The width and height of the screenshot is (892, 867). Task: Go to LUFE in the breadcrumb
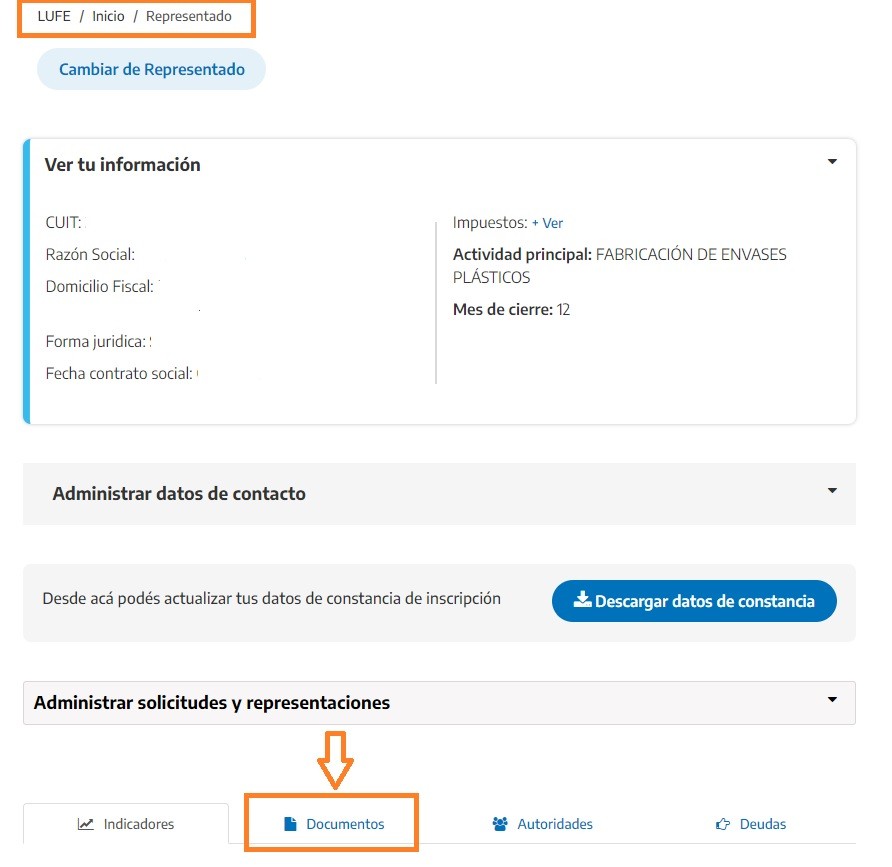54,16
